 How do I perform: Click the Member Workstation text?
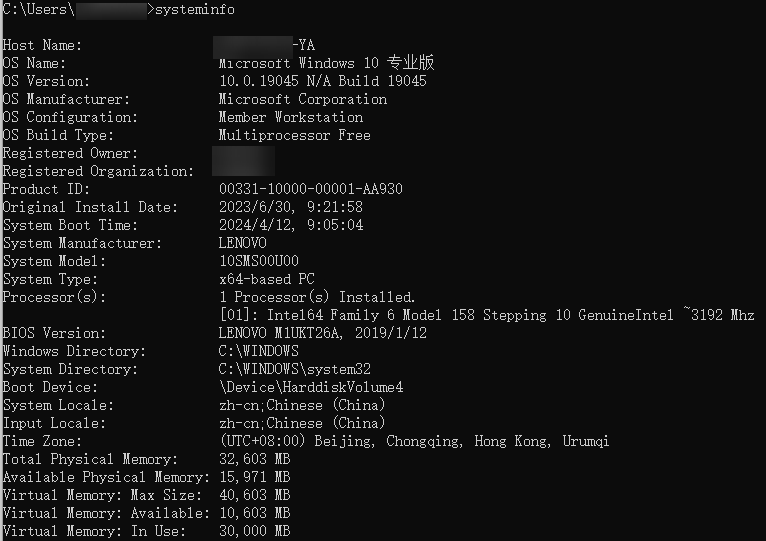pos(290,117)
